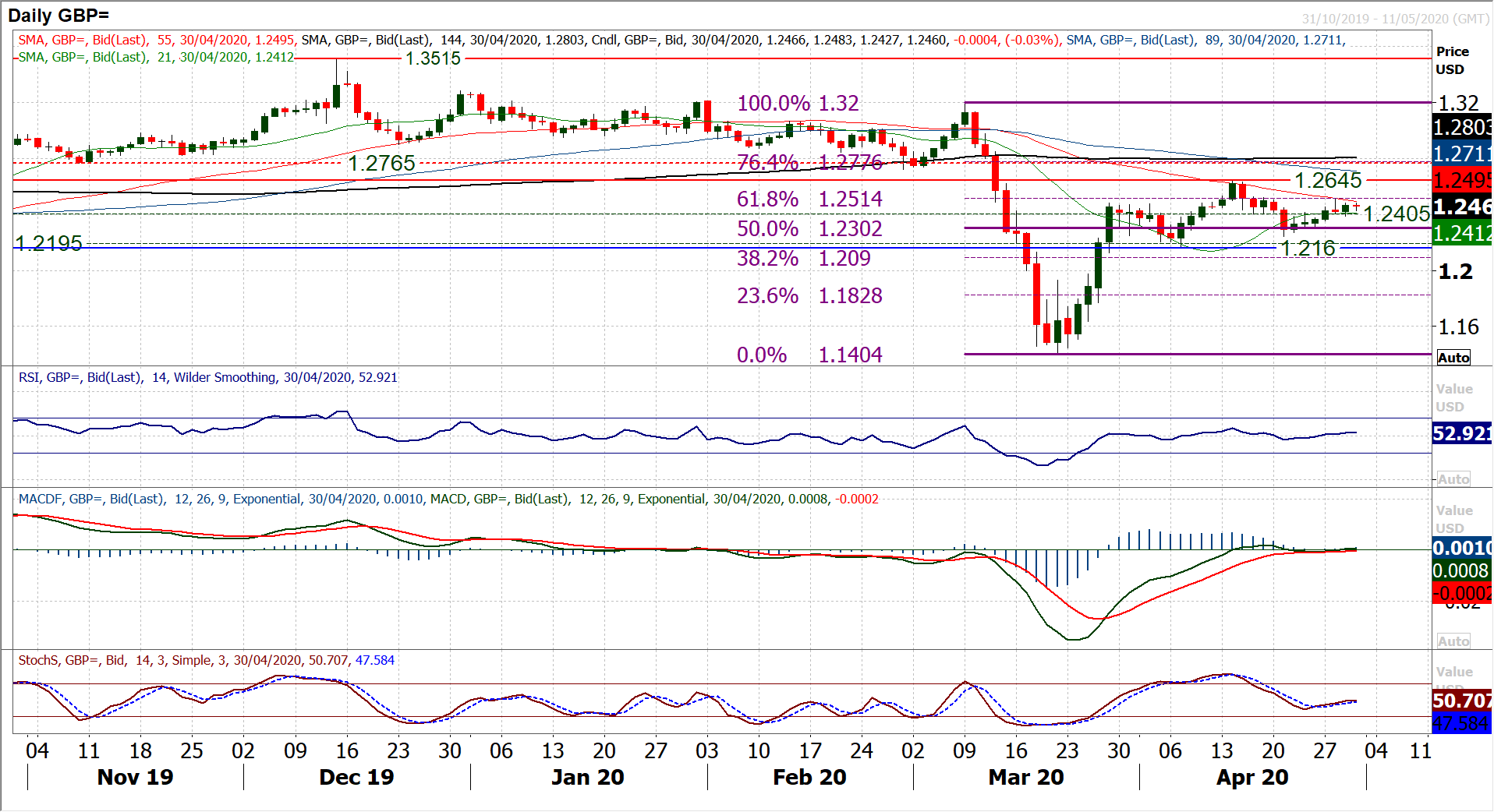Click the StochS indicator legend text
This screenshot has width=1494, height=812.
(x=207, y=660)
